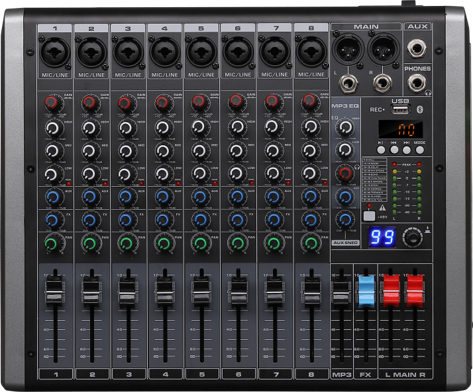Click the blue FX fader
473x392 pixels.
coord(366,291)
